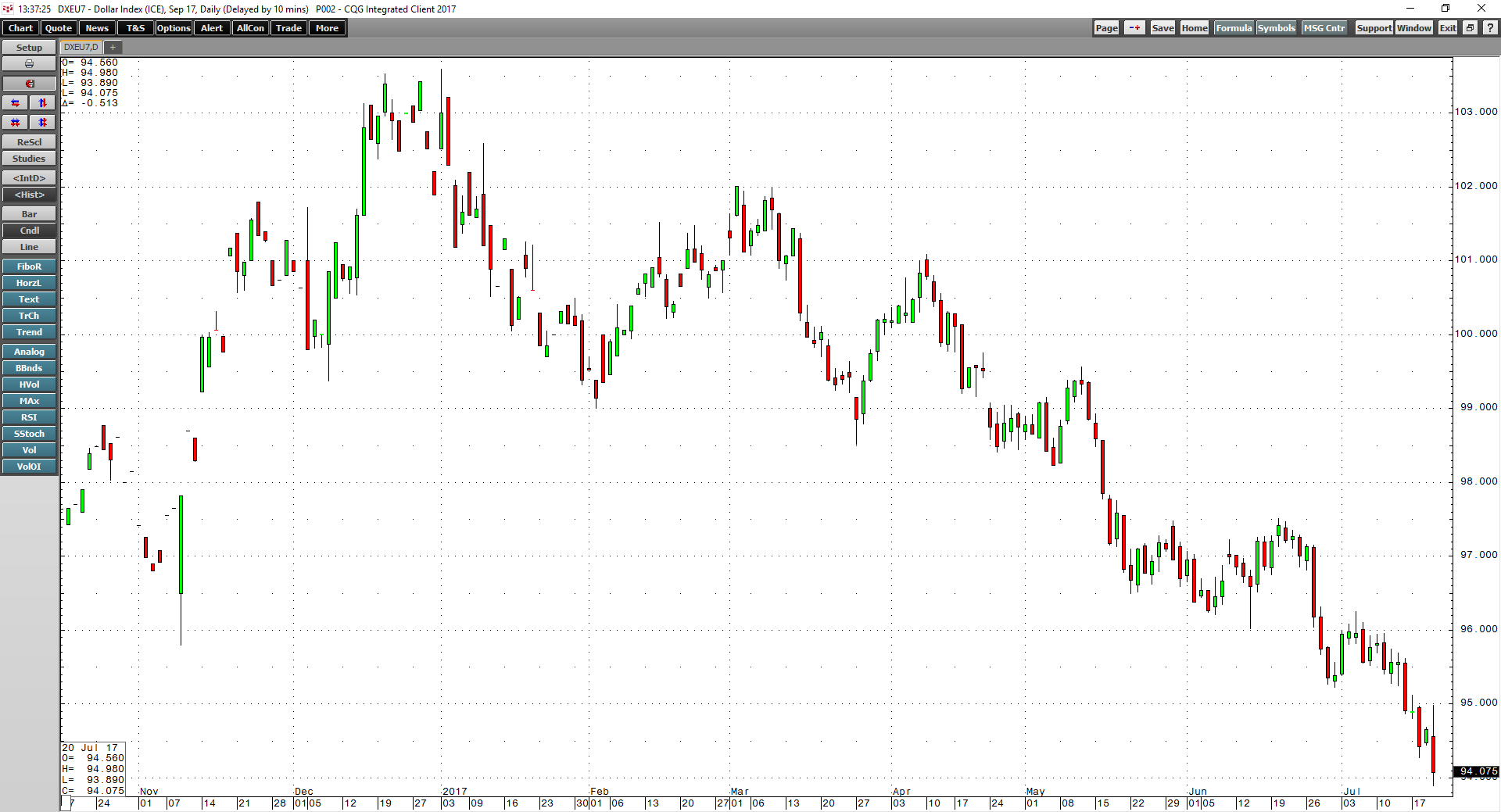The width and height of the screenshot is (1501, 812).
Task: Open the Symbols lookup
Action: (1276, 28)
